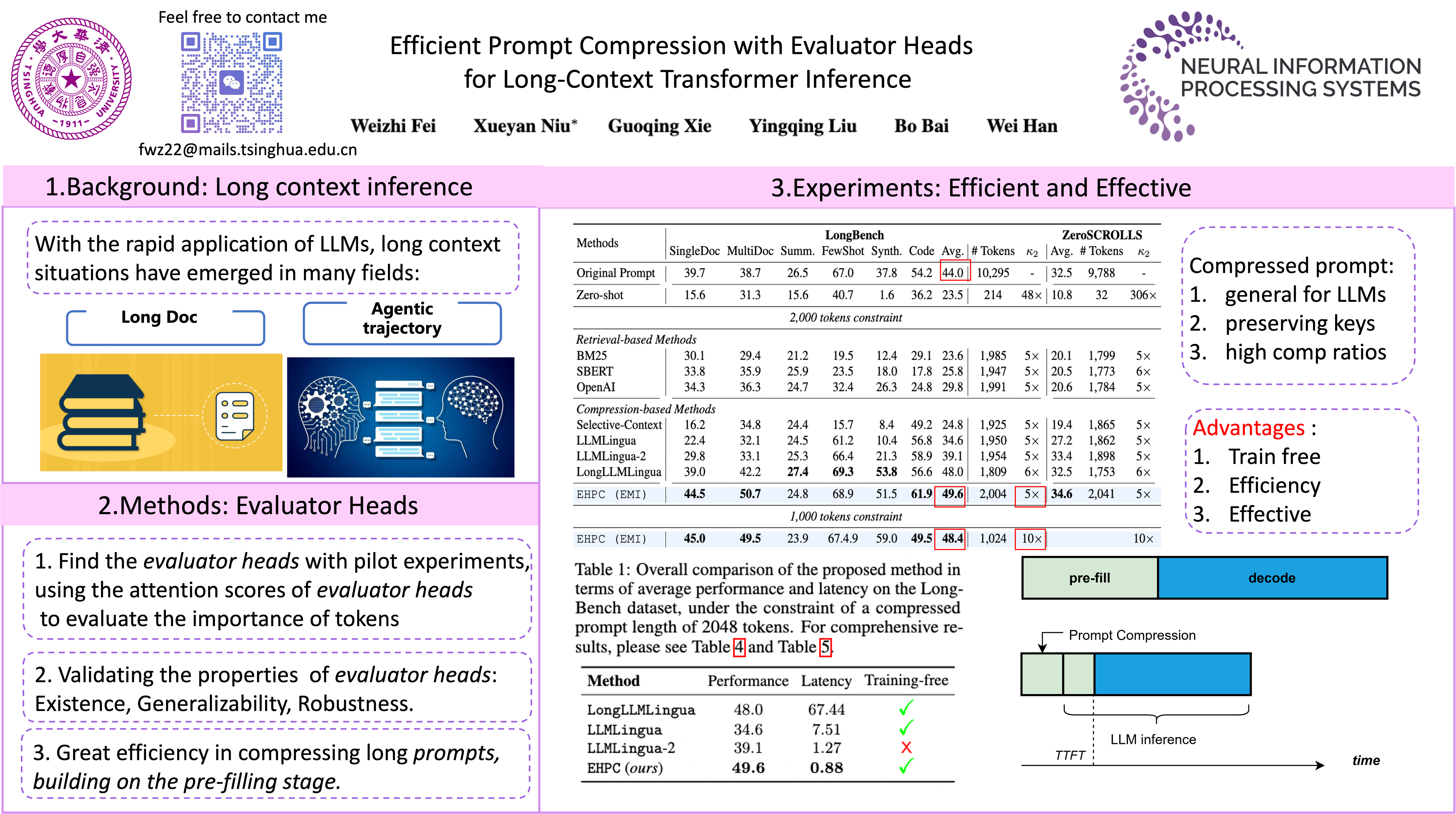Click the red-boxed 49.6 average score
The height and width of the screenshot is (814, 1456).
click(x=952, y=494)
